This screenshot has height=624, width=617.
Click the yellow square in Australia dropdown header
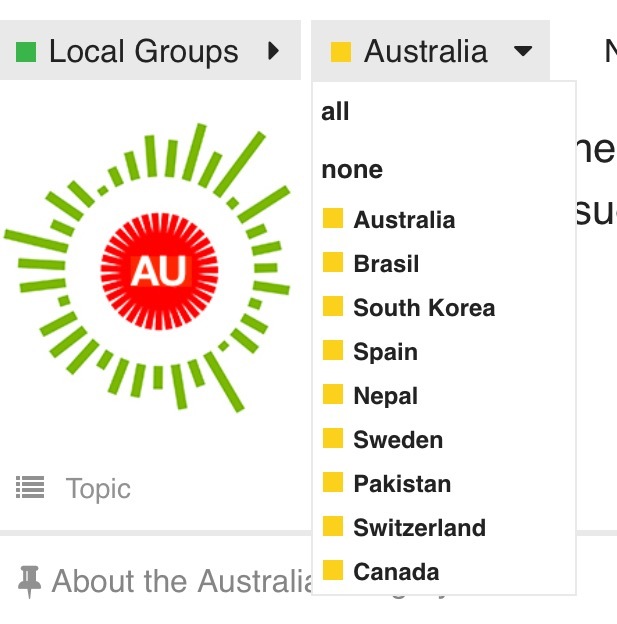[x=340, y=51]
